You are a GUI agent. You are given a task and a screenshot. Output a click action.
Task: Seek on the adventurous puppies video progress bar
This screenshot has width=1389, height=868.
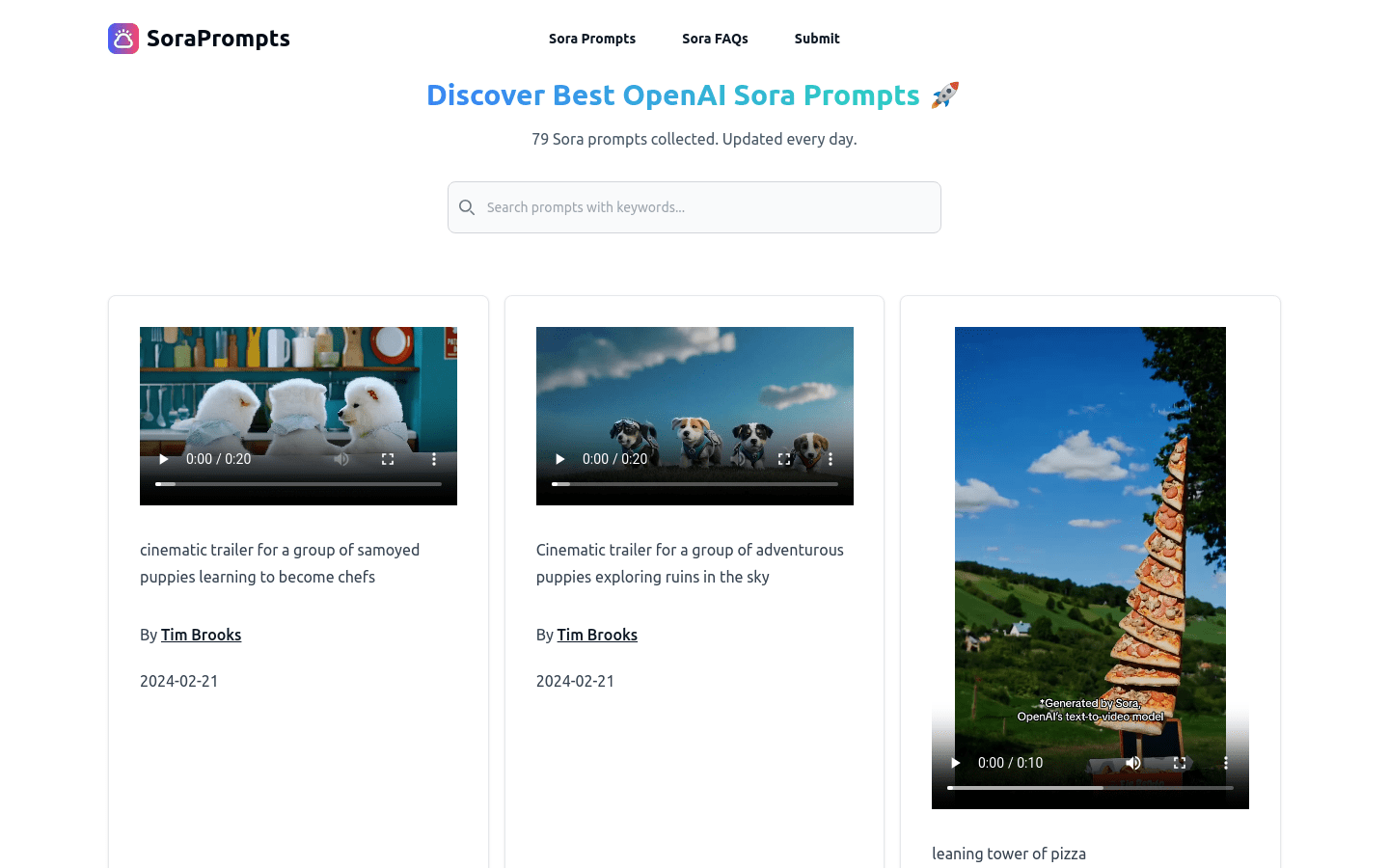point(694,484)
